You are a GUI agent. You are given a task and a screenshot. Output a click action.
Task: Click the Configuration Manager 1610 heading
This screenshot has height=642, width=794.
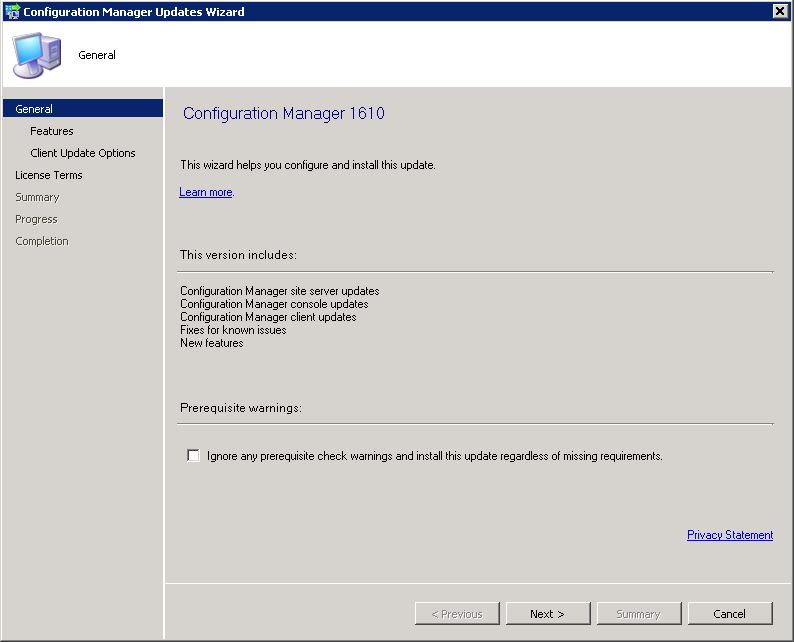(284, 113)
